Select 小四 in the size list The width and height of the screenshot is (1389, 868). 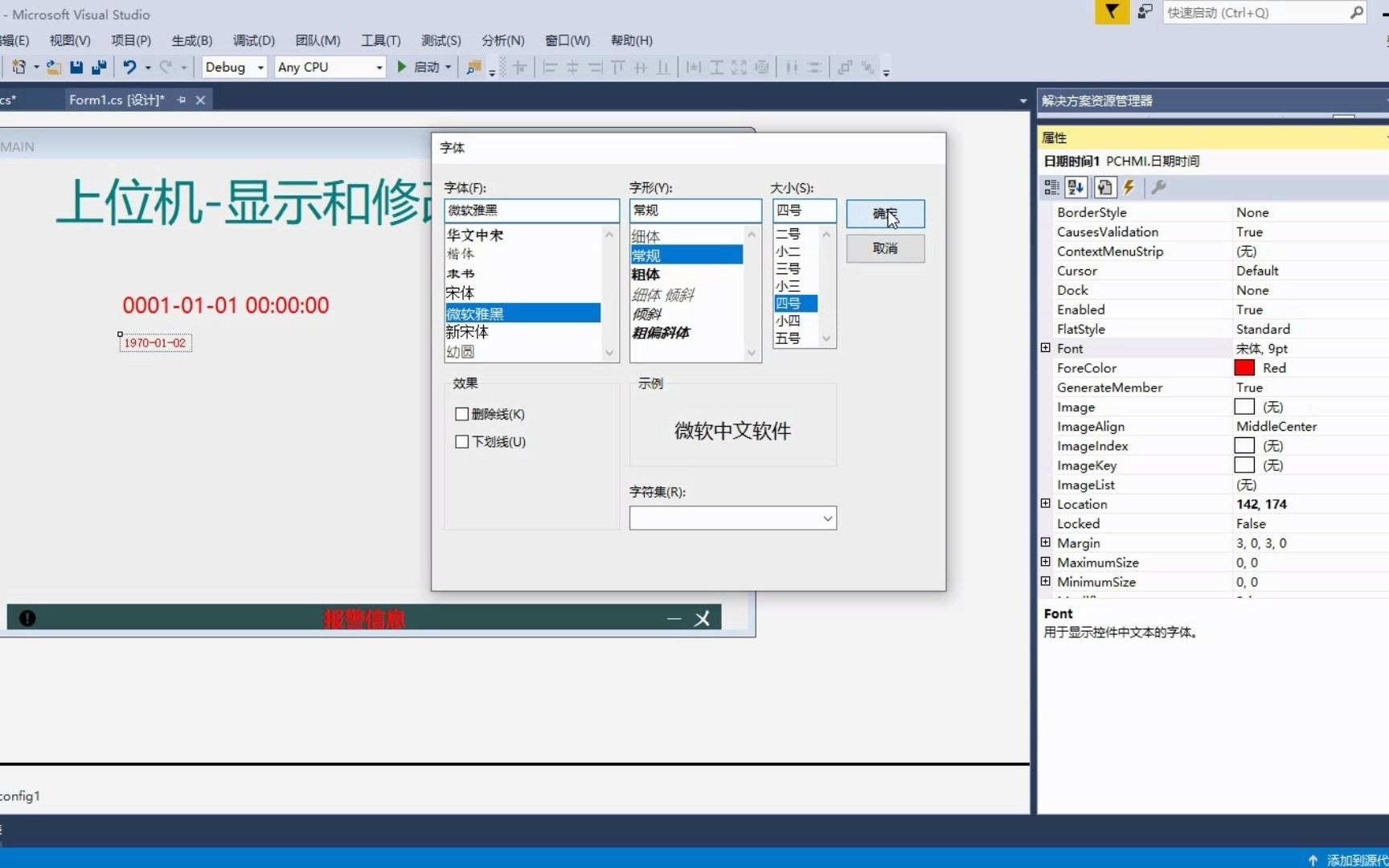pyautogui.click(x=788, y=321)
